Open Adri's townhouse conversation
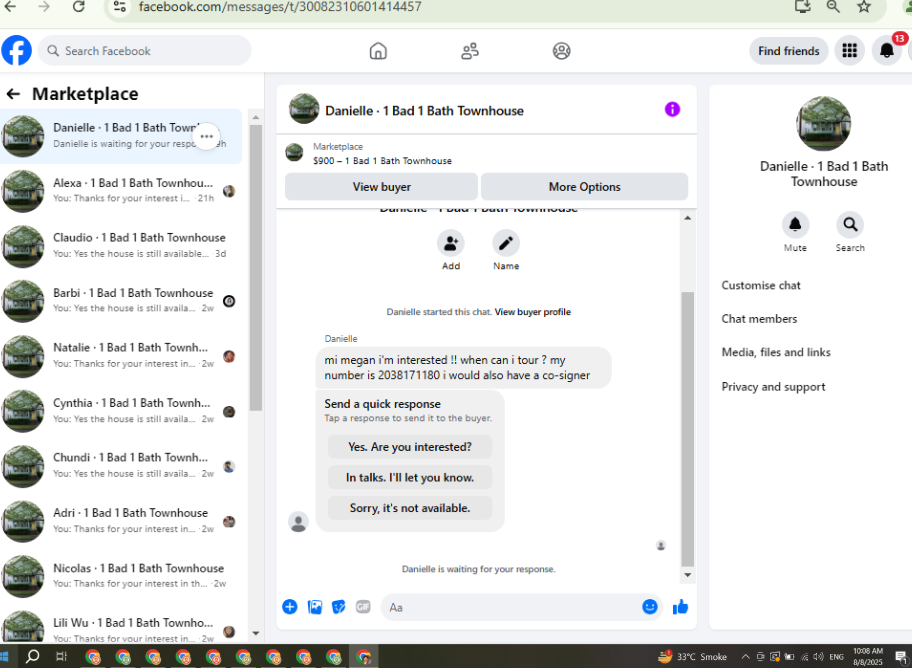The height and width of the screenshot is (668, 912). click(121, 521)
